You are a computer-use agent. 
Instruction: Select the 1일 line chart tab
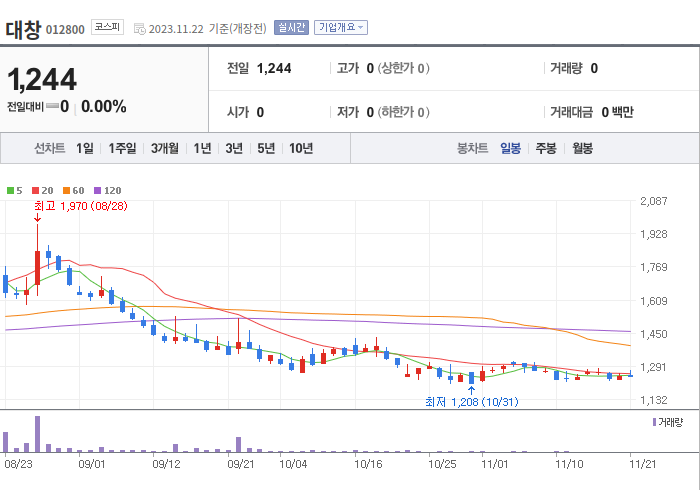(85, 148)
